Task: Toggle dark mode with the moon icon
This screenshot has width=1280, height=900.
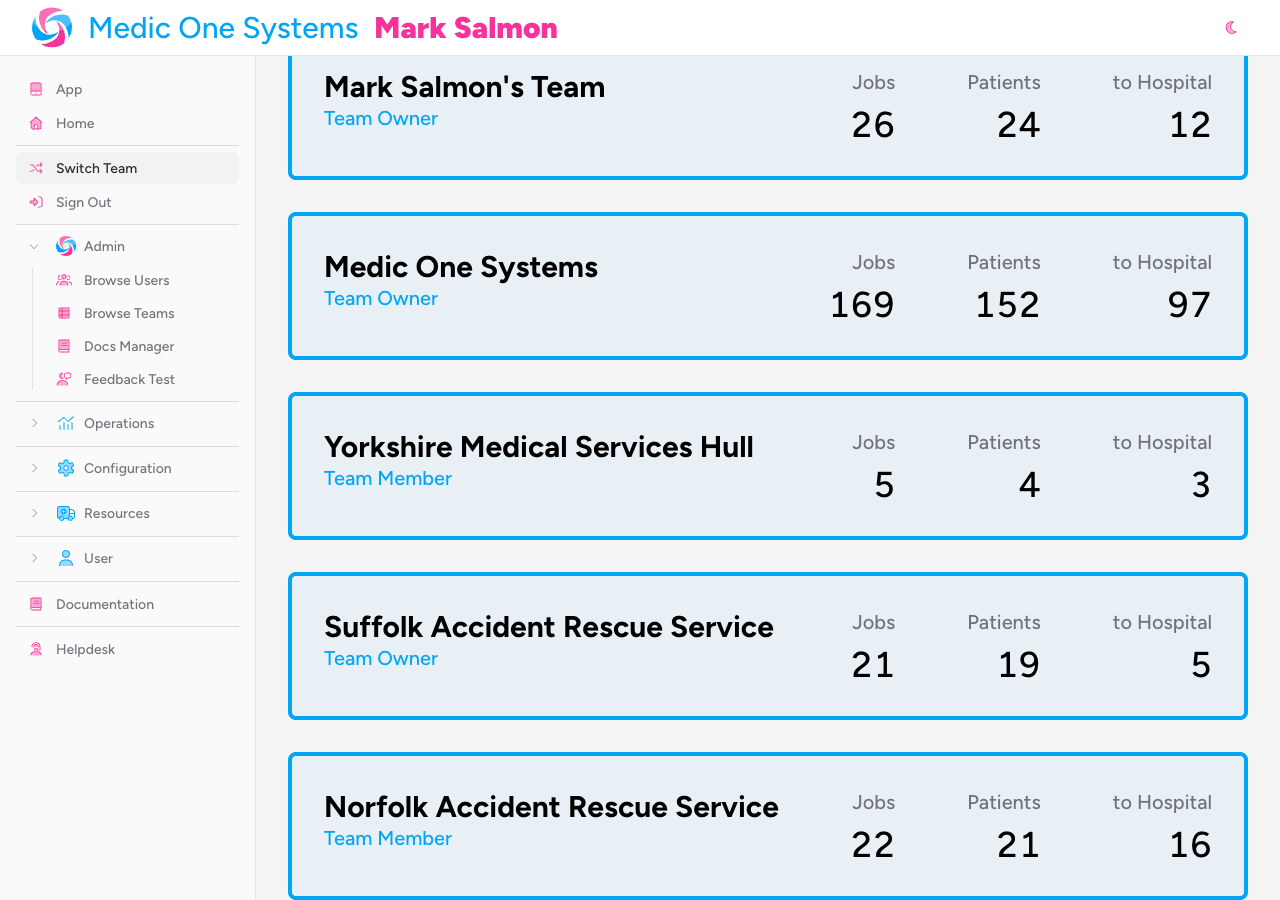Action: [x=1231, y=27]
